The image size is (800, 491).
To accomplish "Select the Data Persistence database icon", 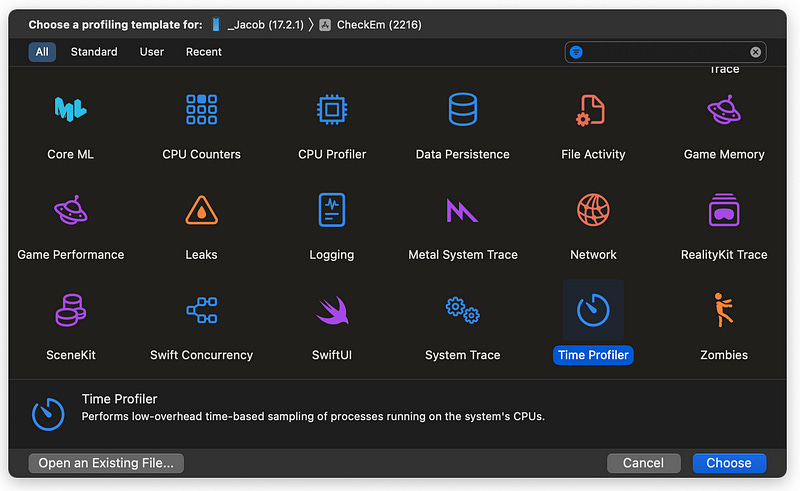I will point(463,109).
